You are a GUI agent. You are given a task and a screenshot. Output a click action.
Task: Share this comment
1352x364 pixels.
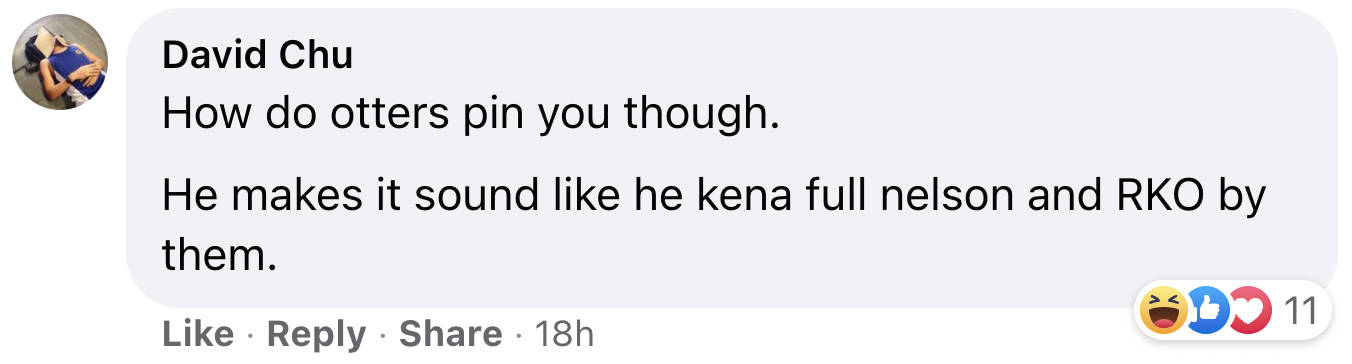(451, 334)
